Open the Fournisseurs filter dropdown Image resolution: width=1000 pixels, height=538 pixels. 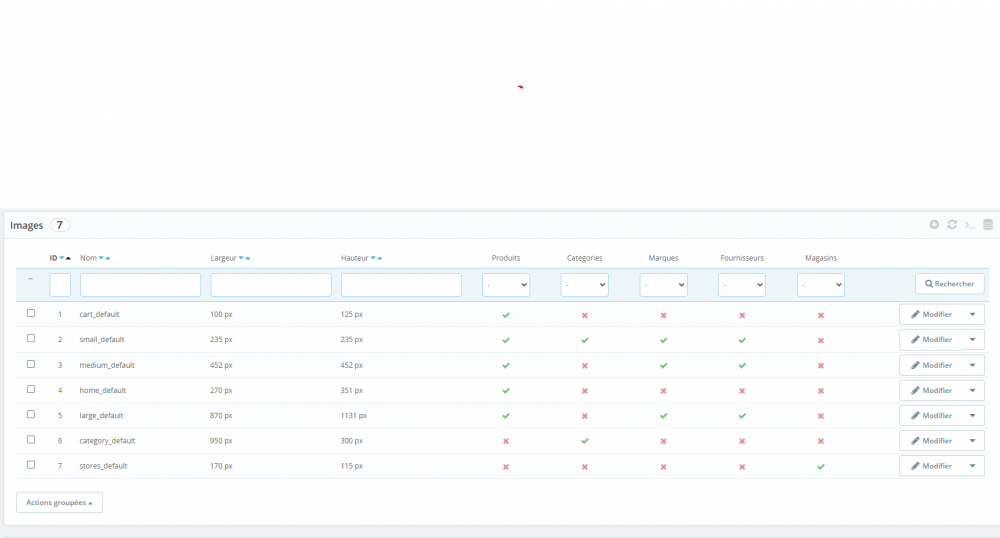(742, 285)
